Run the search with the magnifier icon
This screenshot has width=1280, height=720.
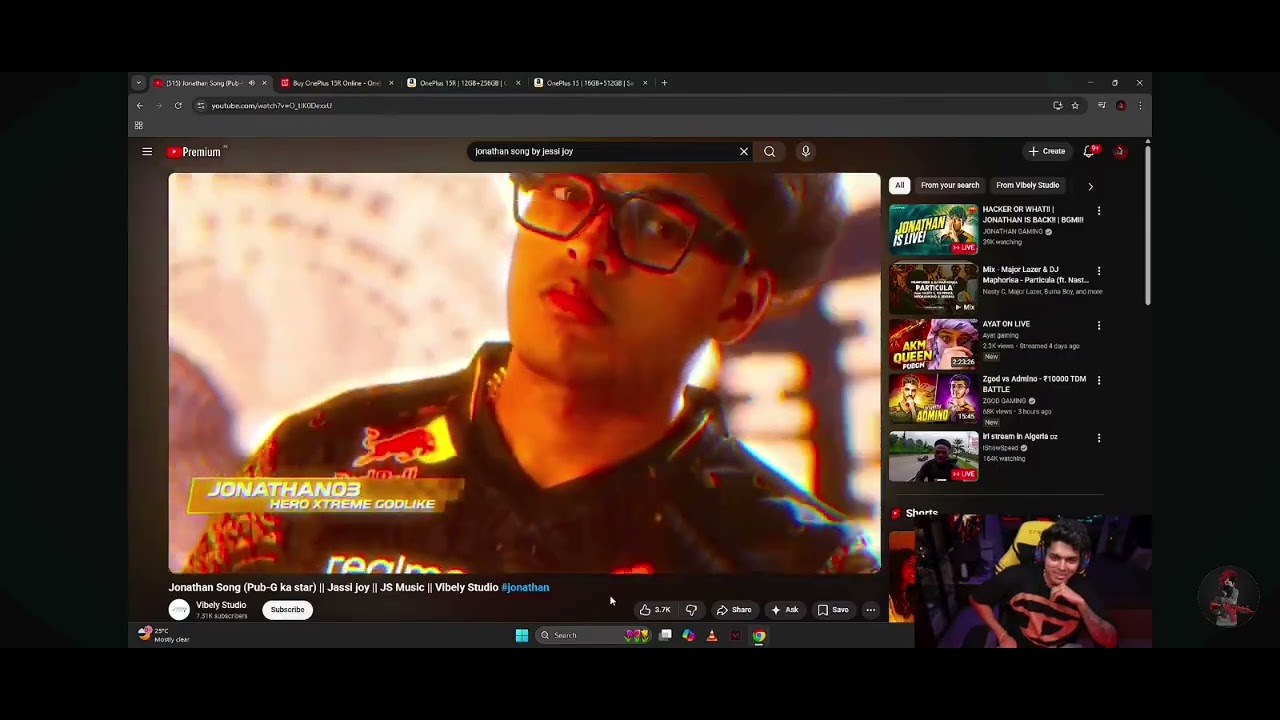tap(769, 152)
